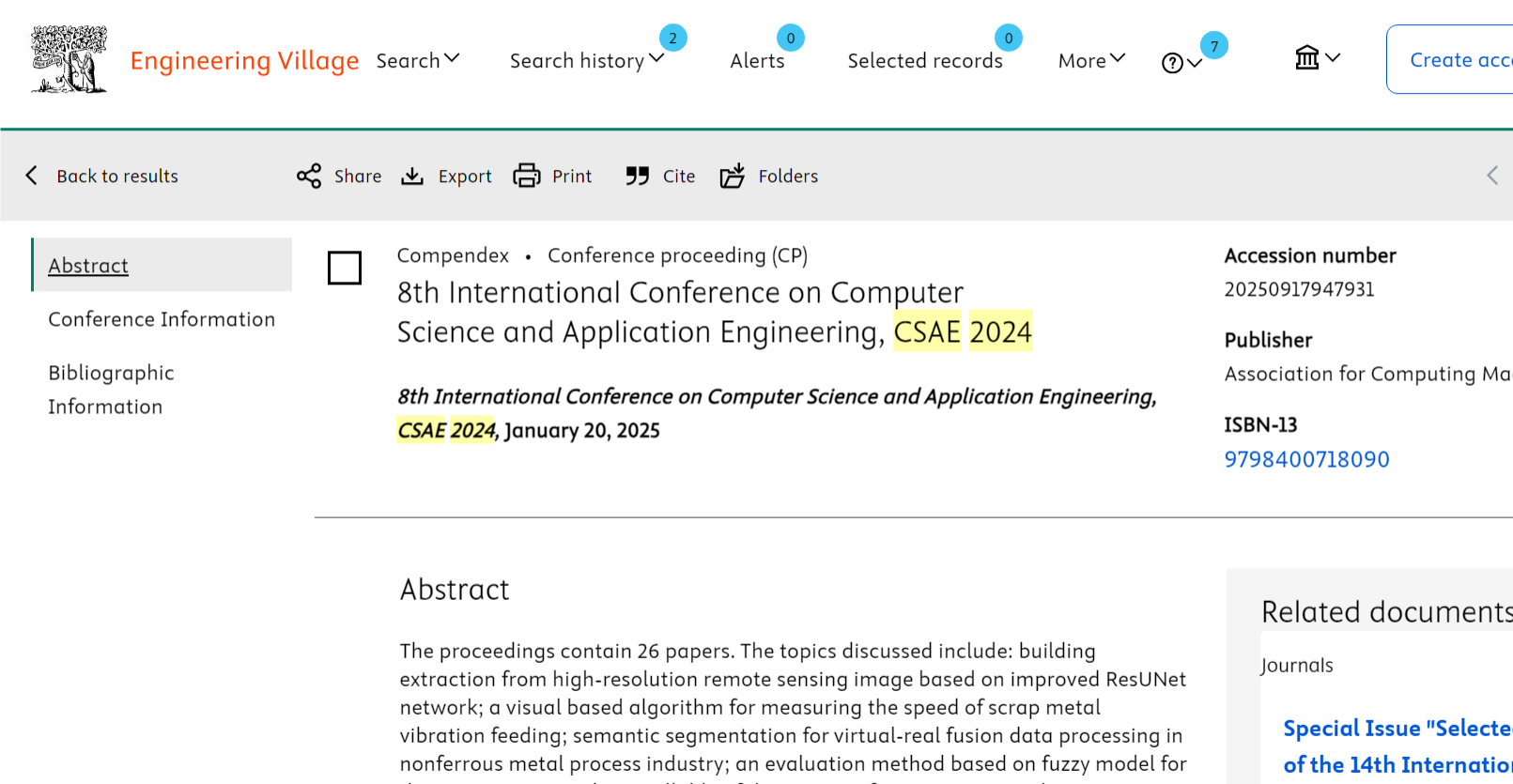Click the Print printer icon
The image size is (1513, 784).
pos(527,176)
